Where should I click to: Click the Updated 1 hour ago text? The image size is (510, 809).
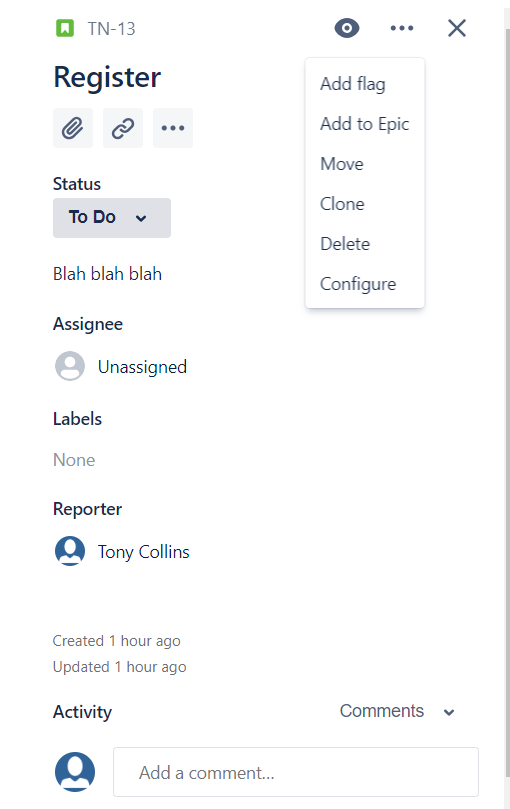119,667
